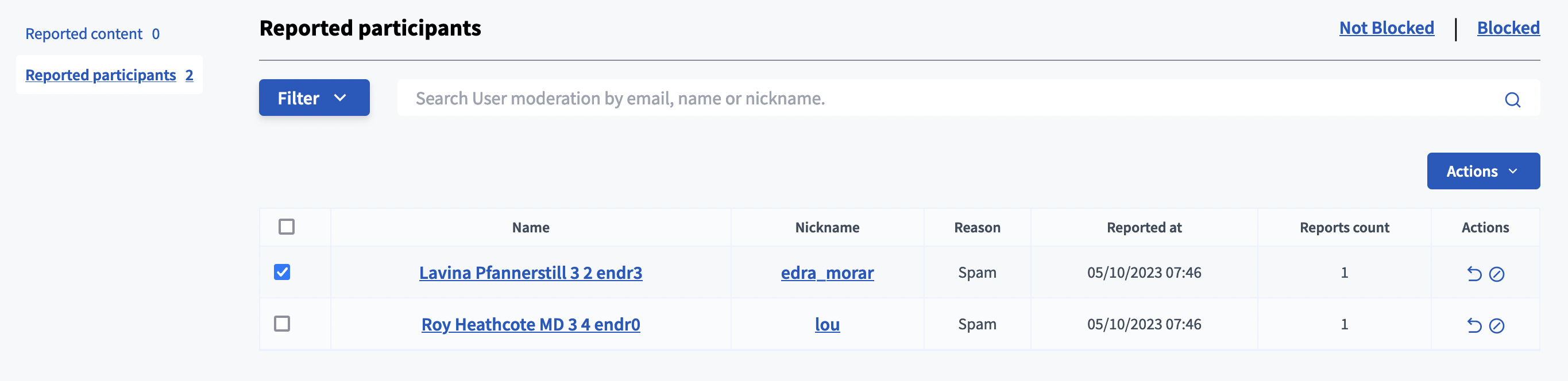Unreport Lavina Pfannerstill using undo icon
The height and width of the screenshot is (381, 1568).
pos(1474,274)
